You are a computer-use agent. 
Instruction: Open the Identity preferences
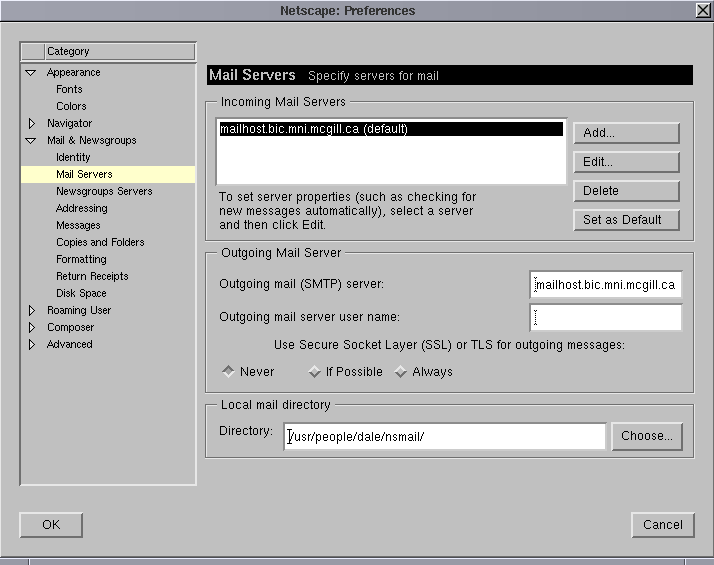(73, 157)
